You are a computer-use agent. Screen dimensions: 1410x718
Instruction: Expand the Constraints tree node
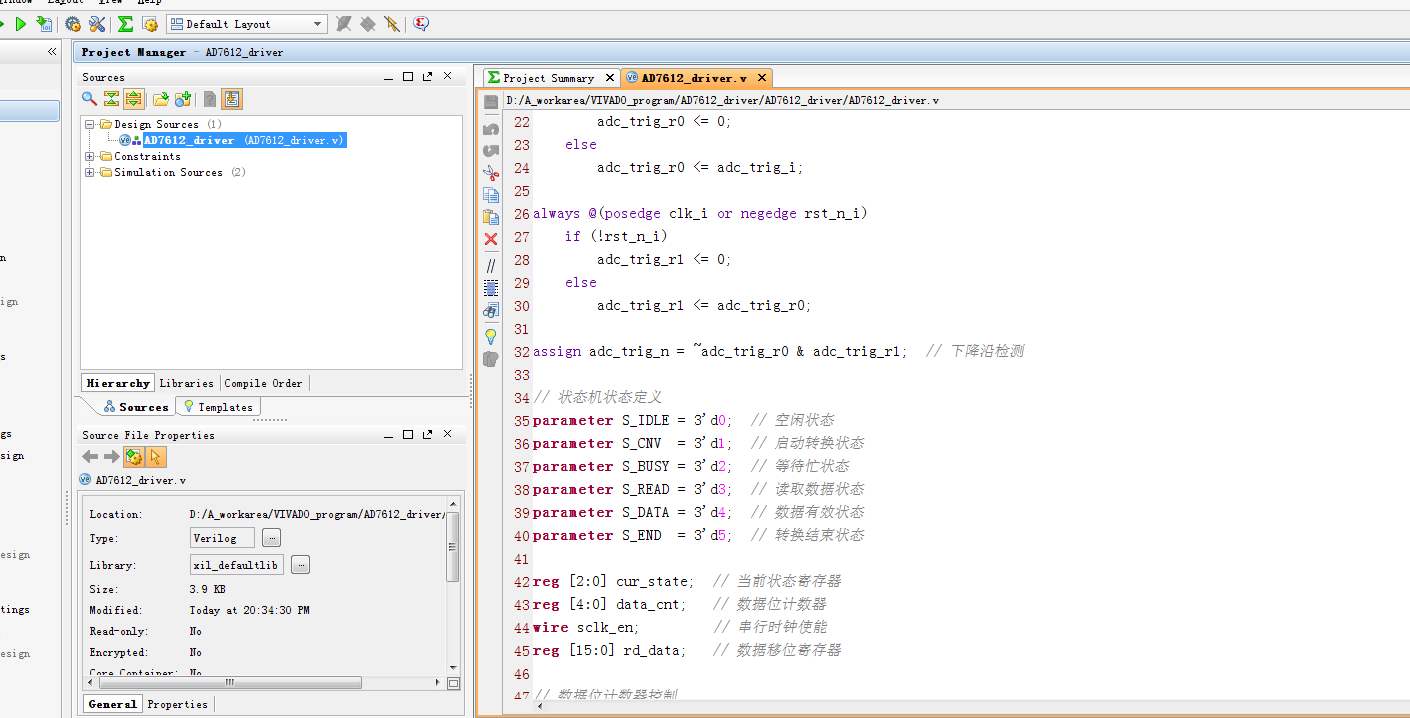click(x=90, y=156)
